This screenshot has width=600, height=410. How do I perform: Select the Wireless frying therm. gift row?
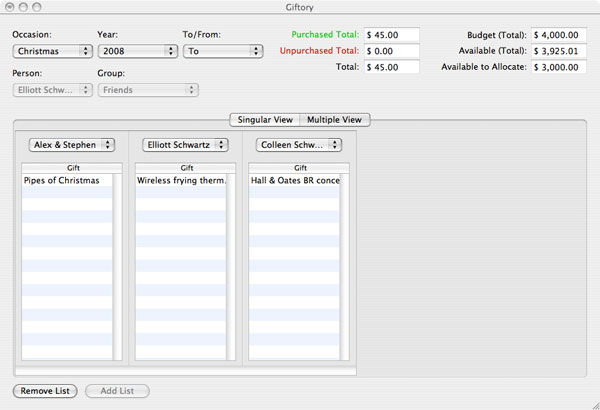[x=180, y=181]
